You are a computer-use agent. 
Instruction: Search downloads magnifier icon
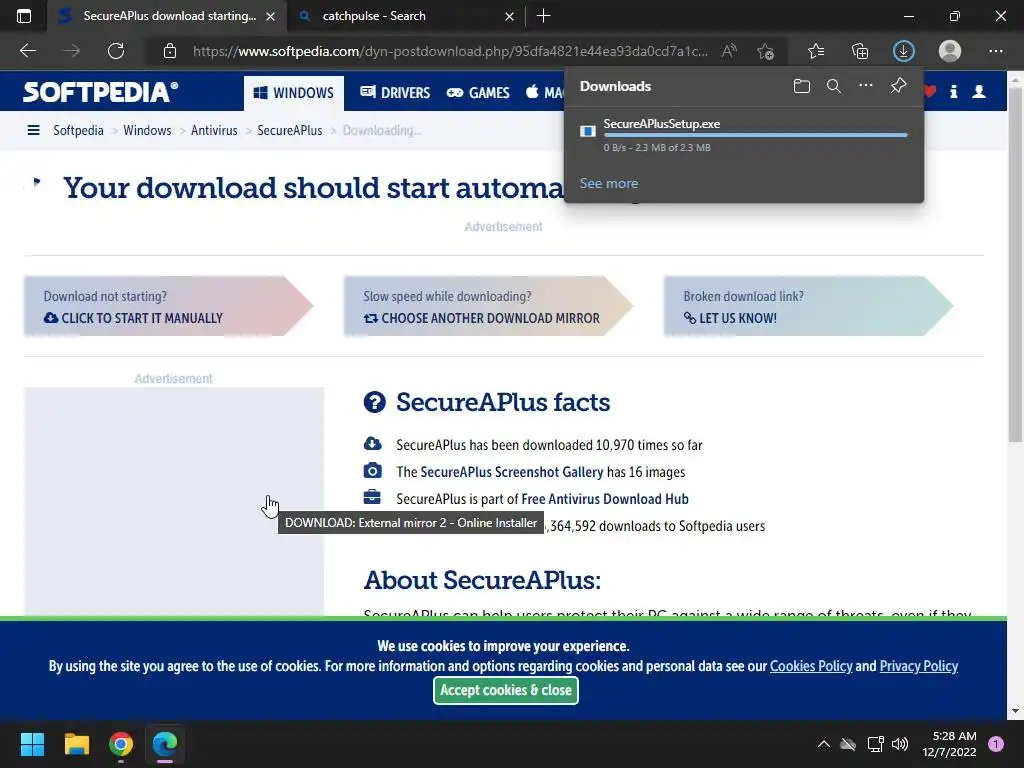click(x=834, y=86)
